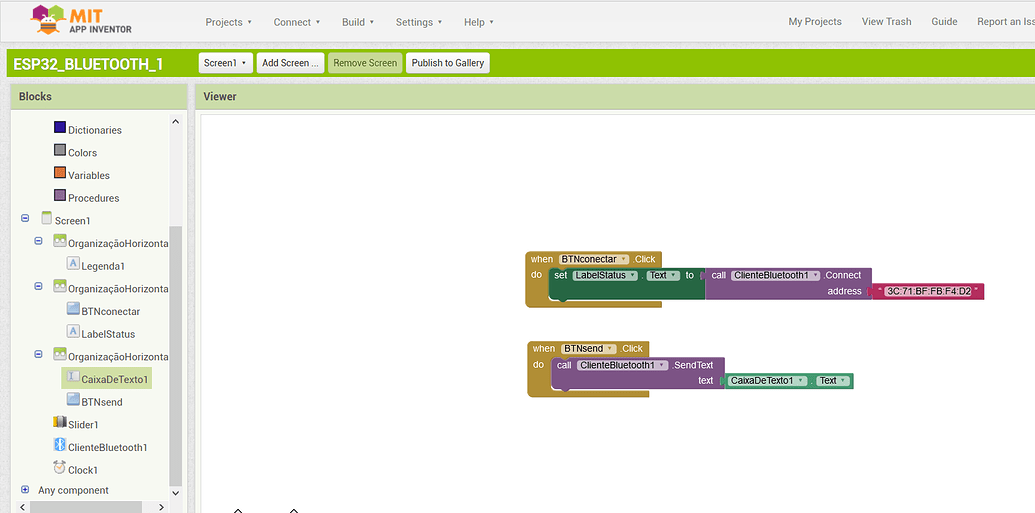Click the Screen1 icon in component tree
Screen dimensions: 1035x513
pos(47,219)
